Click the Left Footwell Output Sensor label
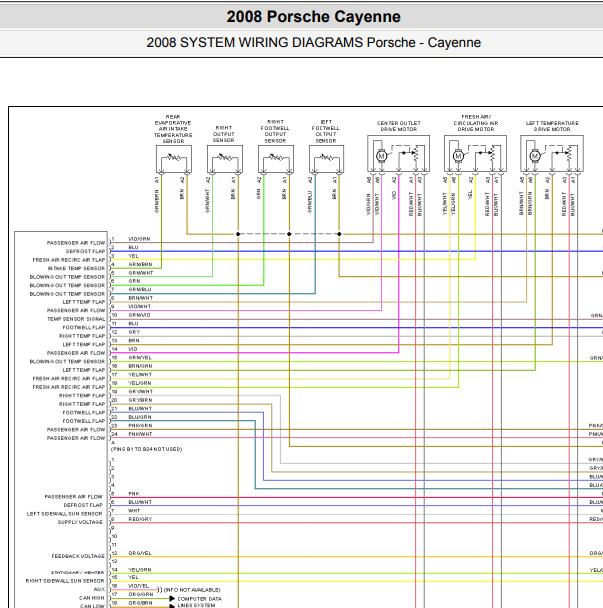This screenshot has width=603, height=608. 326,131
